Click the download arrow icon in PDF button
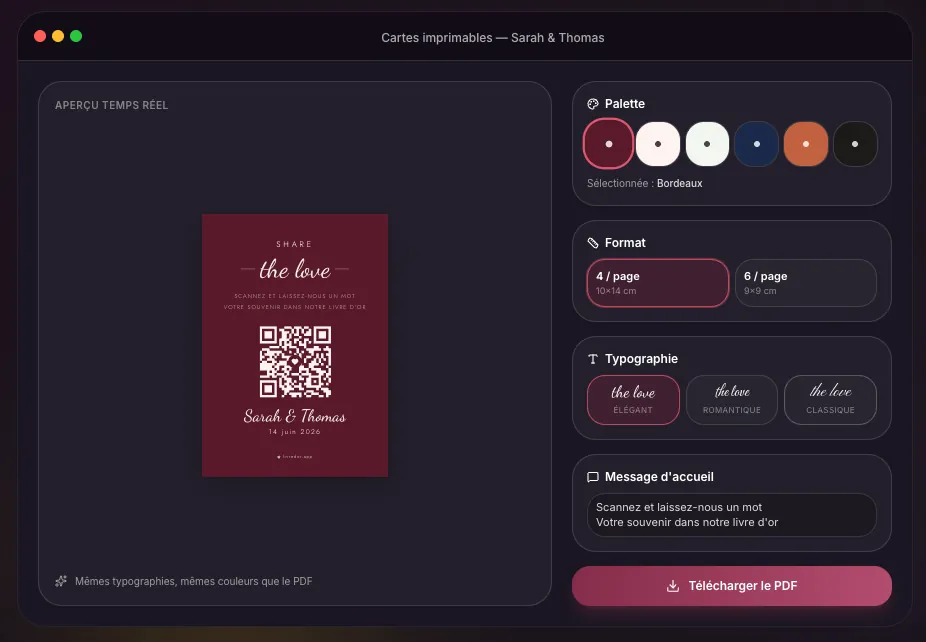Image resolution: width=926 pixels, height=642 pixels. 673,586
